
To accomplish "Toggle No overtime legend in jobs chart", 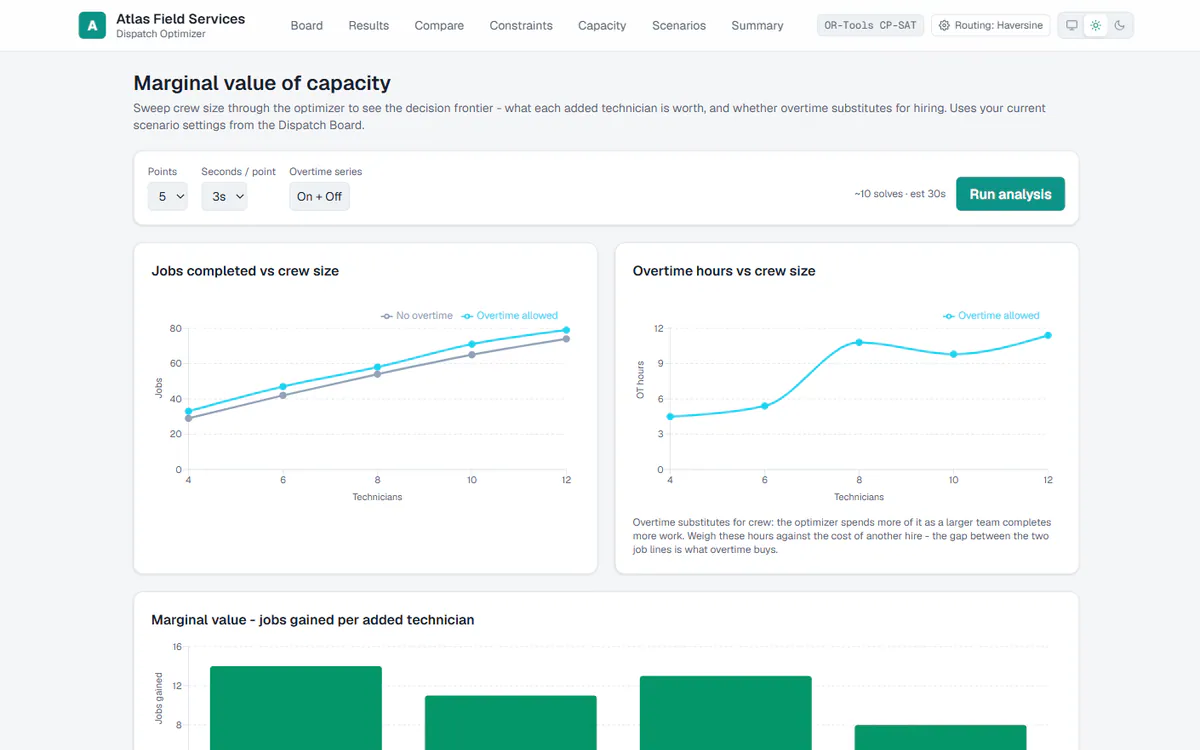I will click(416, 315).
